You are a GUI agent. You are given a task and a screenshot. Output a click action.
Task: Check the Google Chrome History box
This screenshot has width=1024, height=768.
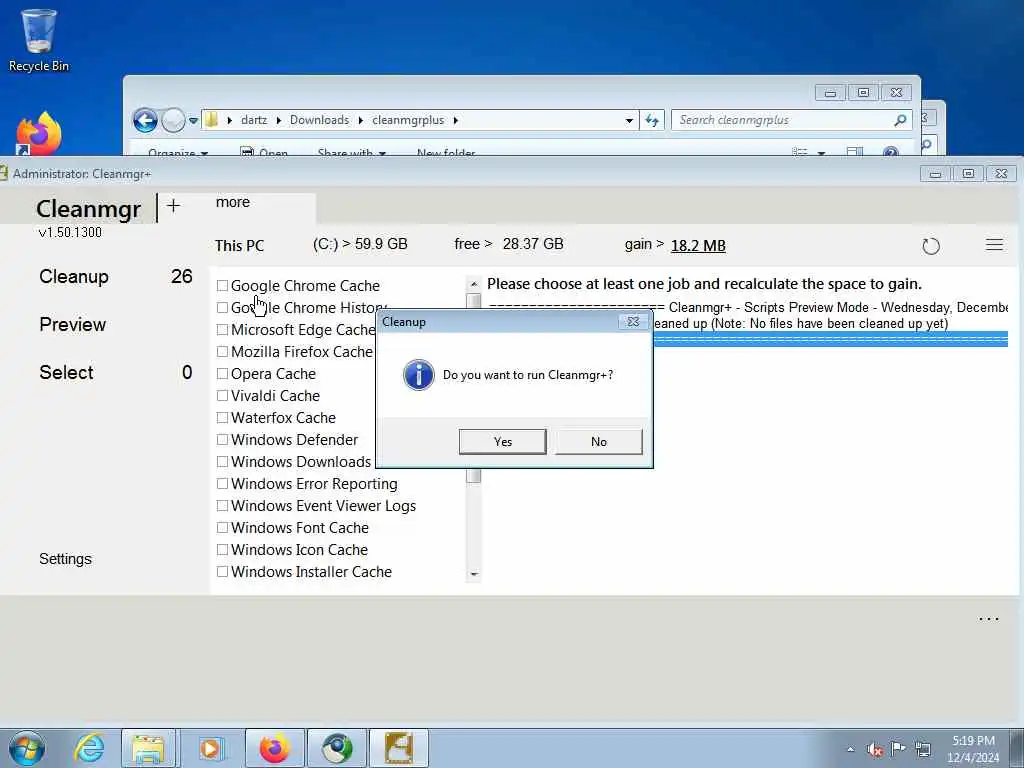222,308
